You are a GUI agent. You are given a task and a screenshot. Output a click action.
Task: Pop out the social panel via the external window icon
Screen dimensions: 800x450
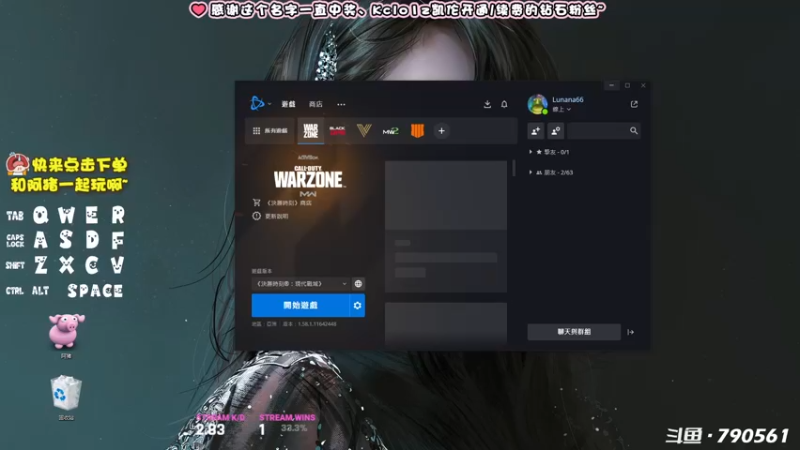pyautogui.click(x=634, y=104)
